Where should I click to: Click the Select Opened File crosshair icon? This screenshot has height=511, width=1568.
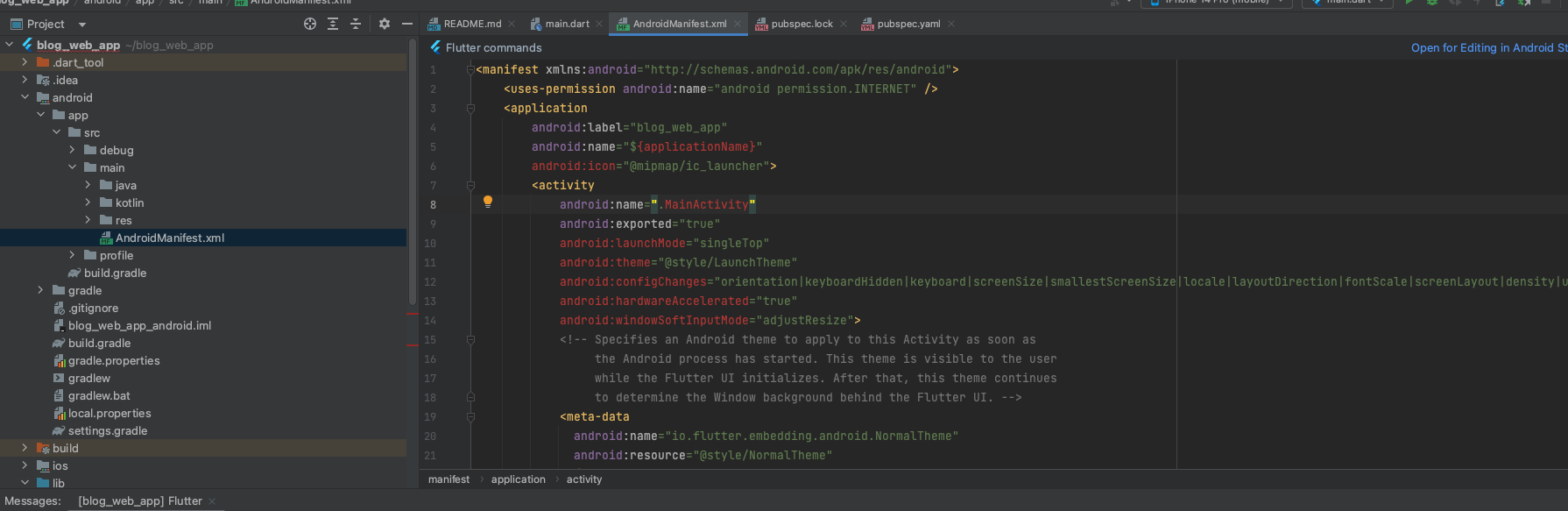coord(310,24)
